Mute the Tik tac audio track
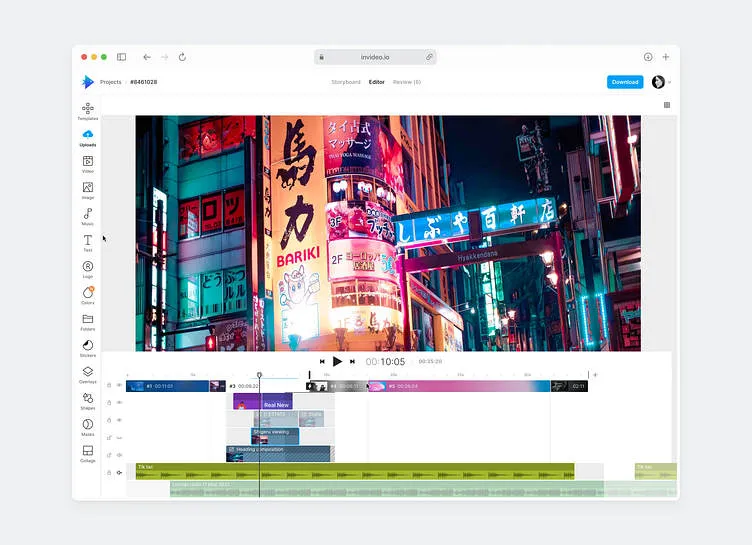Screen dimensions: 752x545 pyautogui.click(x=119, y=473)
